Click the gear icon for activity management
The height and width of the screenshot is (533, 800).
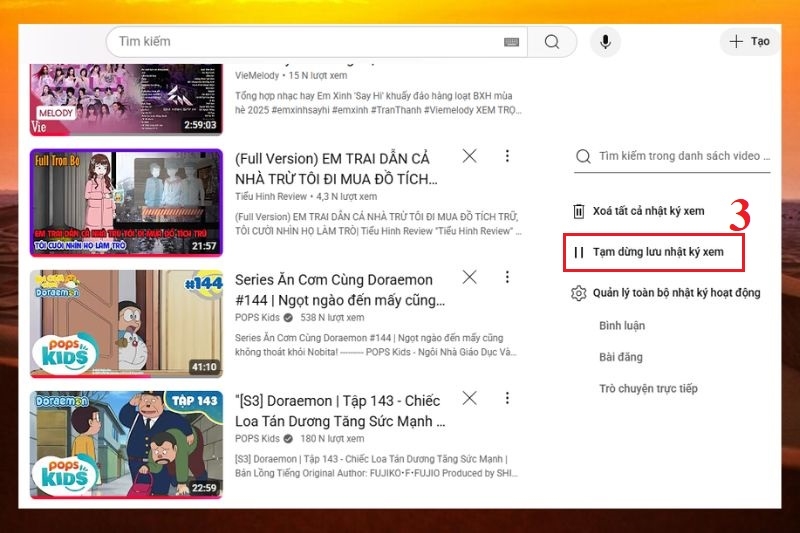click(579, 293)
